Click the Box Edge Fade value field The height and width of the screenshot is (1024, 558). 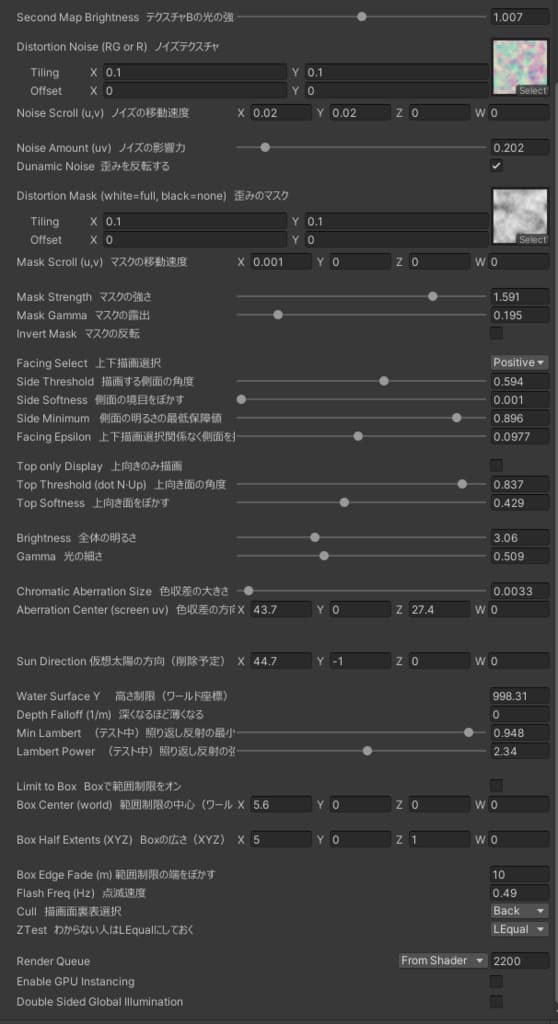(x=519, y=874)
